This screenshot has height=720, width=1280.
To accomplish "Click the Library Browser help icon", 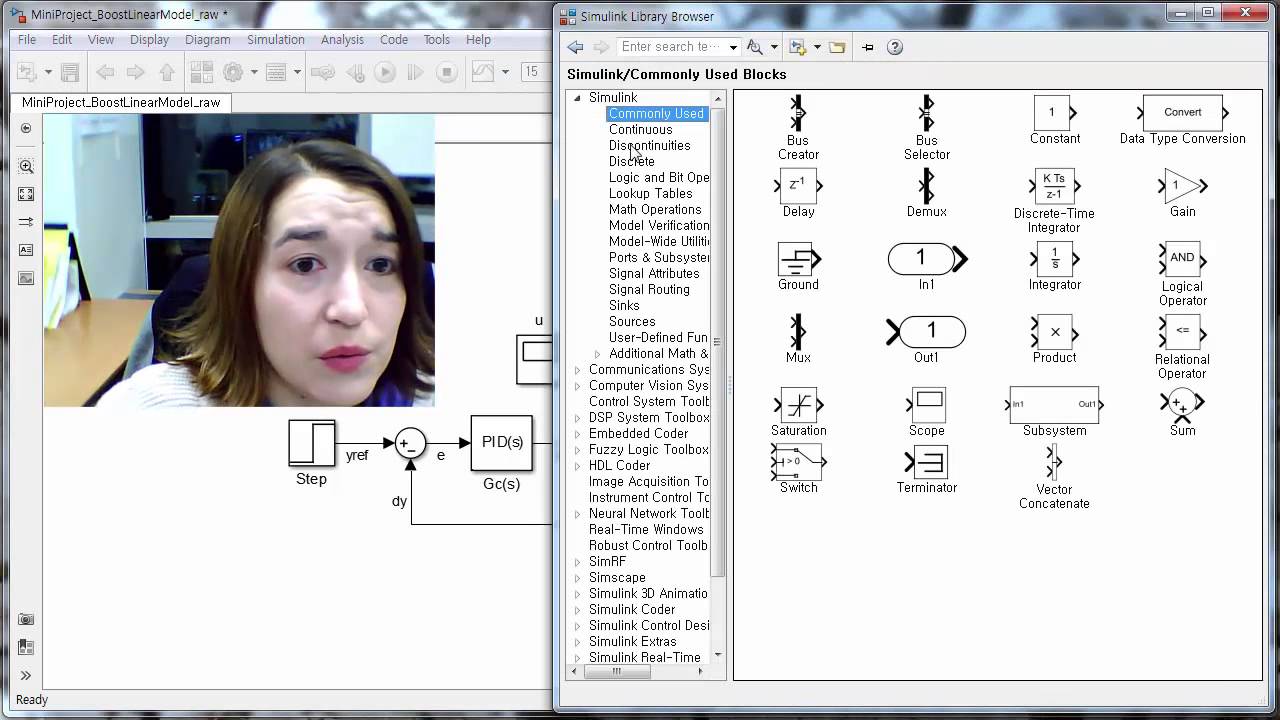I will [x=895, y=47].
